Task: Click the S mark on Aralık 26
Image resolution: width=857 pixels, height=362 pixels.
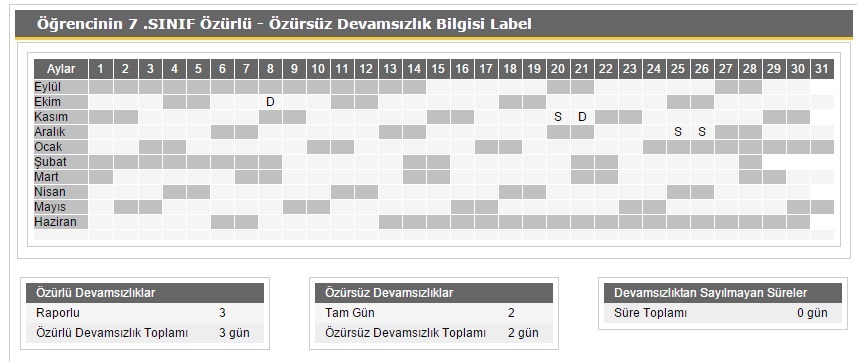Action: tap(702, 132)
